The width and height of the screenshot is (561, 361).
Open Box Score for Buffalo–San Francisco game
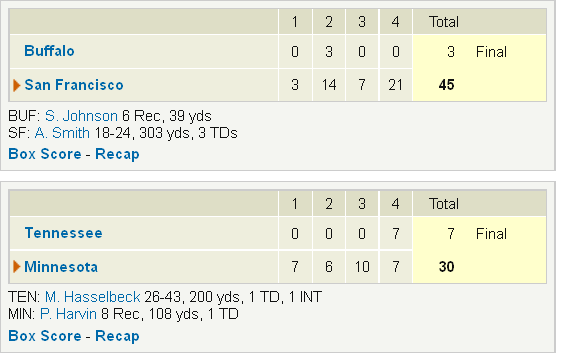coord(45,154)
